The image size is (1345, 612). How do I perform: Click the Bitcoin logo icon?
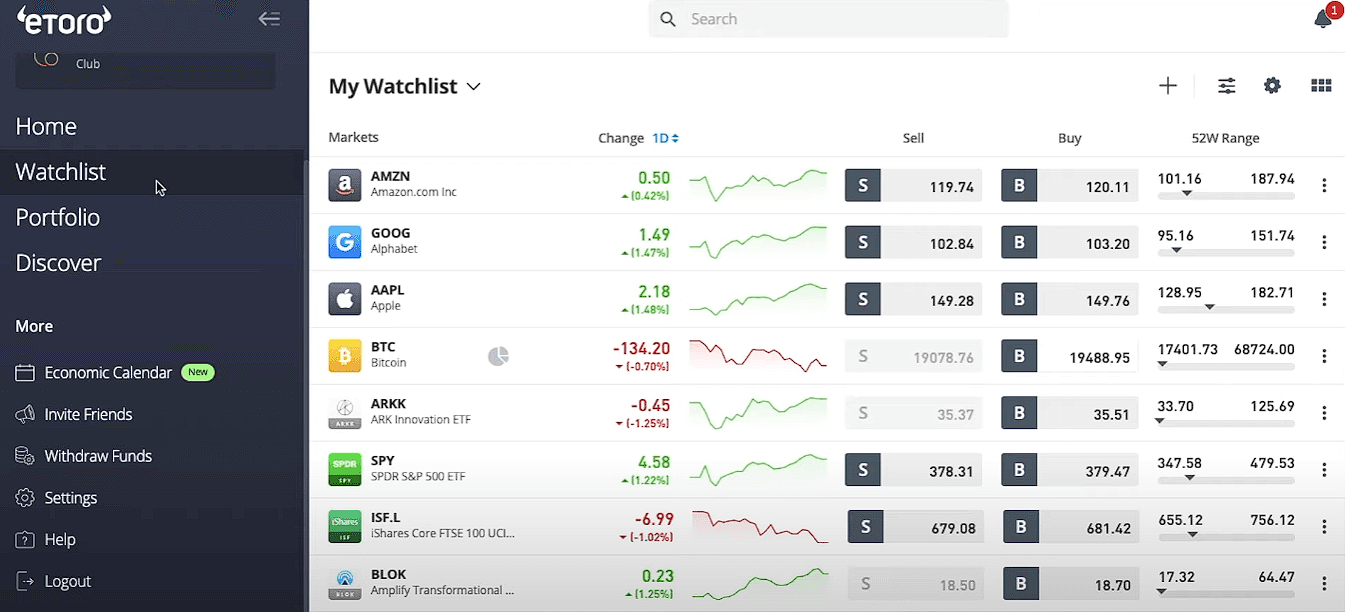[x=345, y=356]
